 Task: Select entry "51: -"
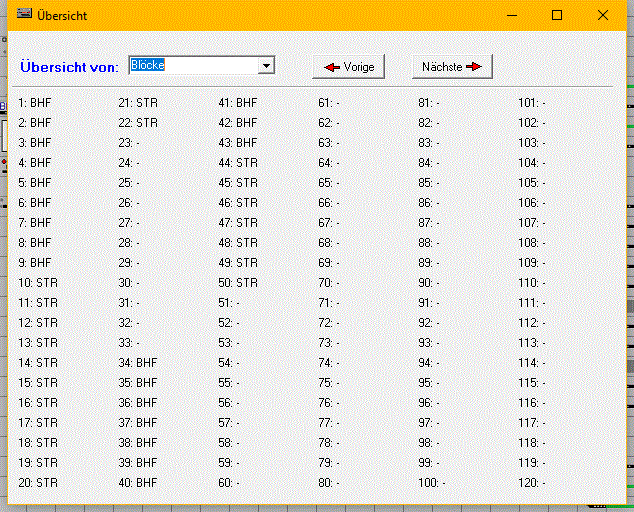coord(229,303)
